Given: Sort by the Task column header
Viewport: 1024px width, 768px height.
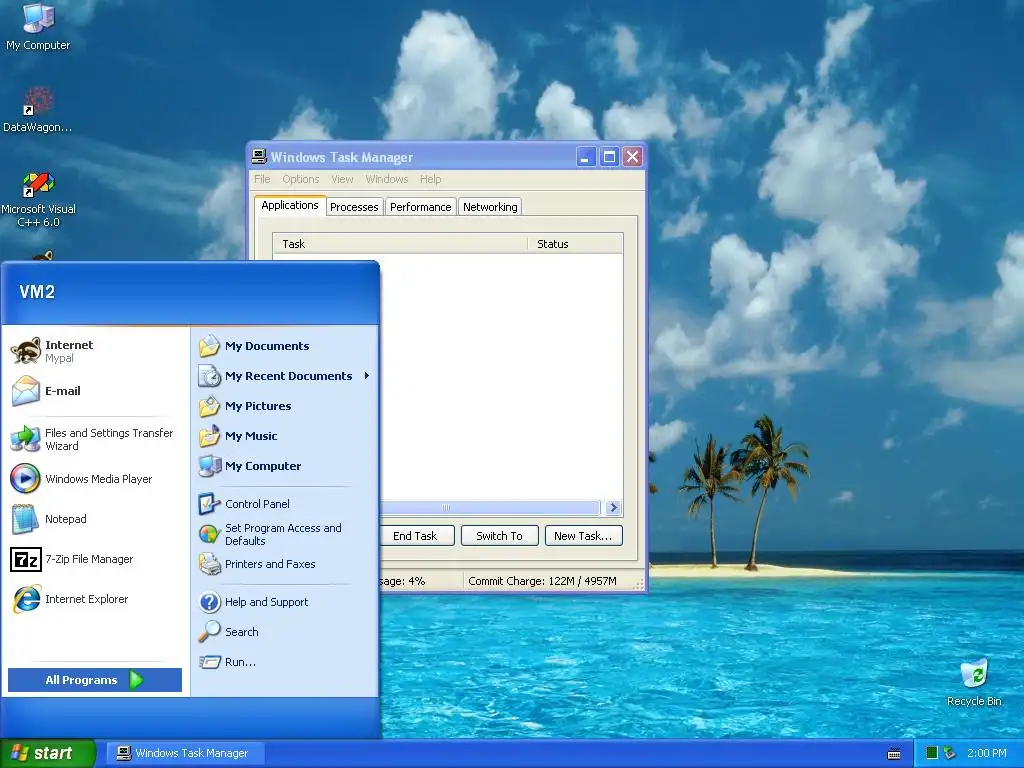Looking at the screenshot, I should tap(400, 244).
